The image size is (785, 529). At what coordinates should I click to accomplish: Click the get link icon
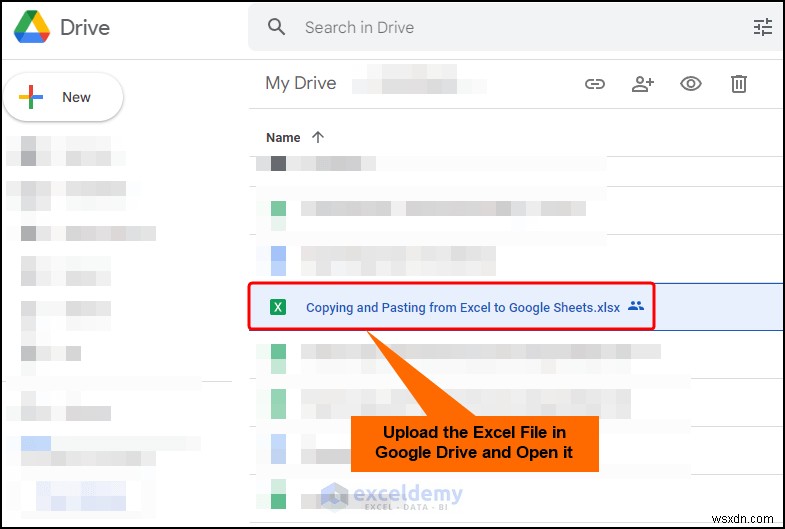click(595, 84)
